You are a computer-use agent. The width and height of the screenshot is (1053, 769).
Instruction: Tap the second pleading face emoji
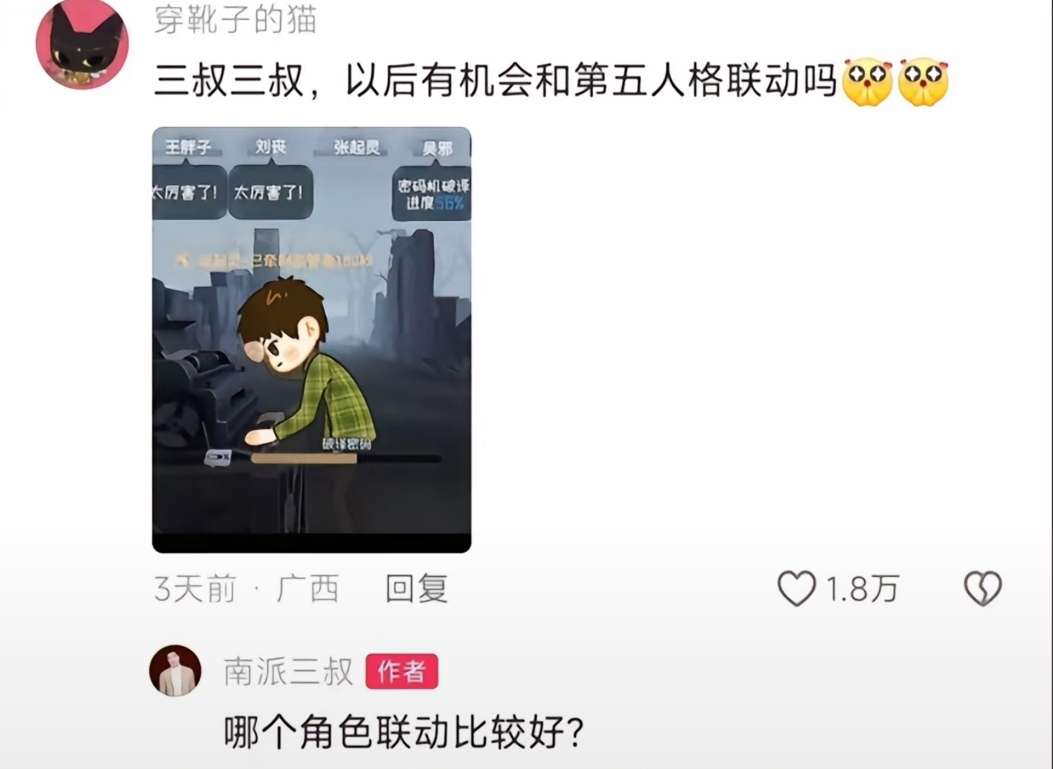[924, 82]
